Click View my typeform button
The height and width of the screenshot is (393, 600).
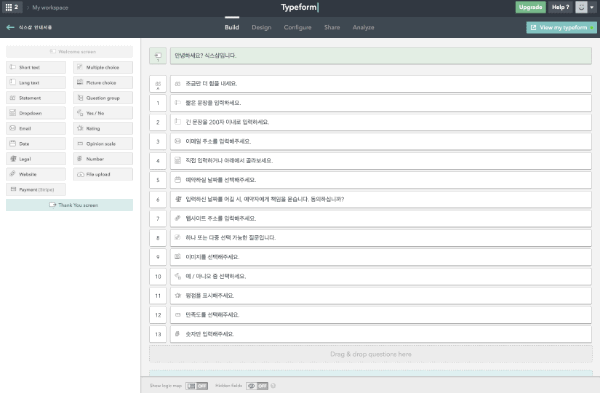(x=561, y=28)
